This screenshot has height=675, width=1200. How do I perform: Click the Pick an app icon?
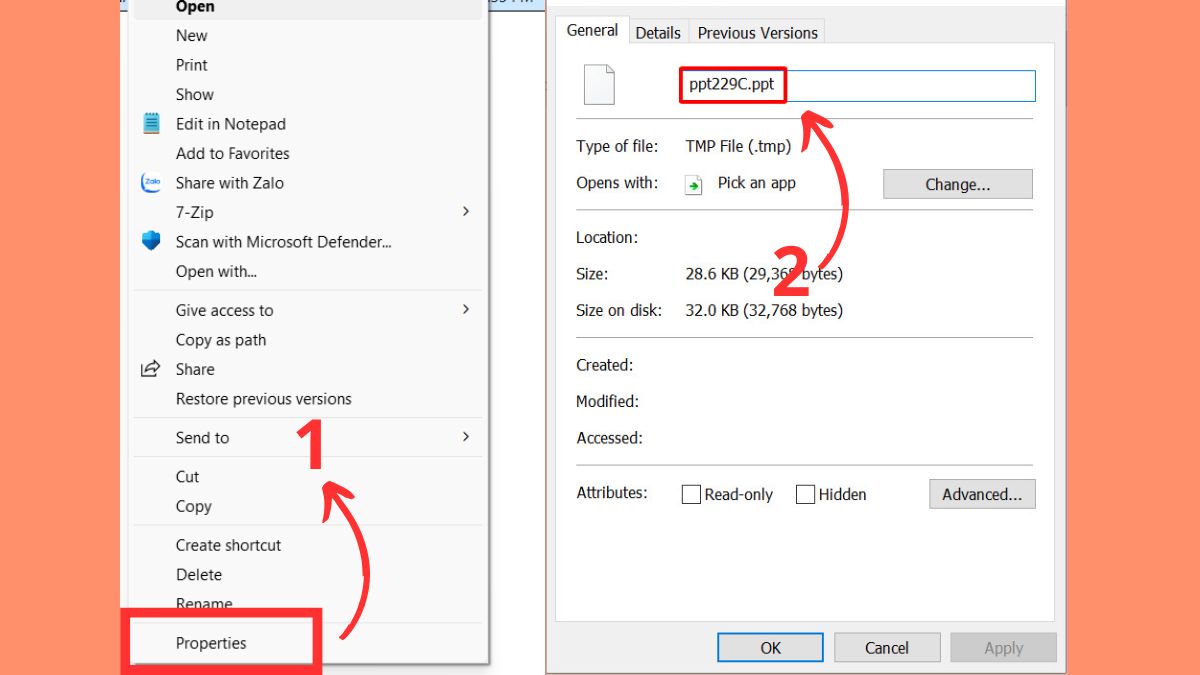click(694, 185)
